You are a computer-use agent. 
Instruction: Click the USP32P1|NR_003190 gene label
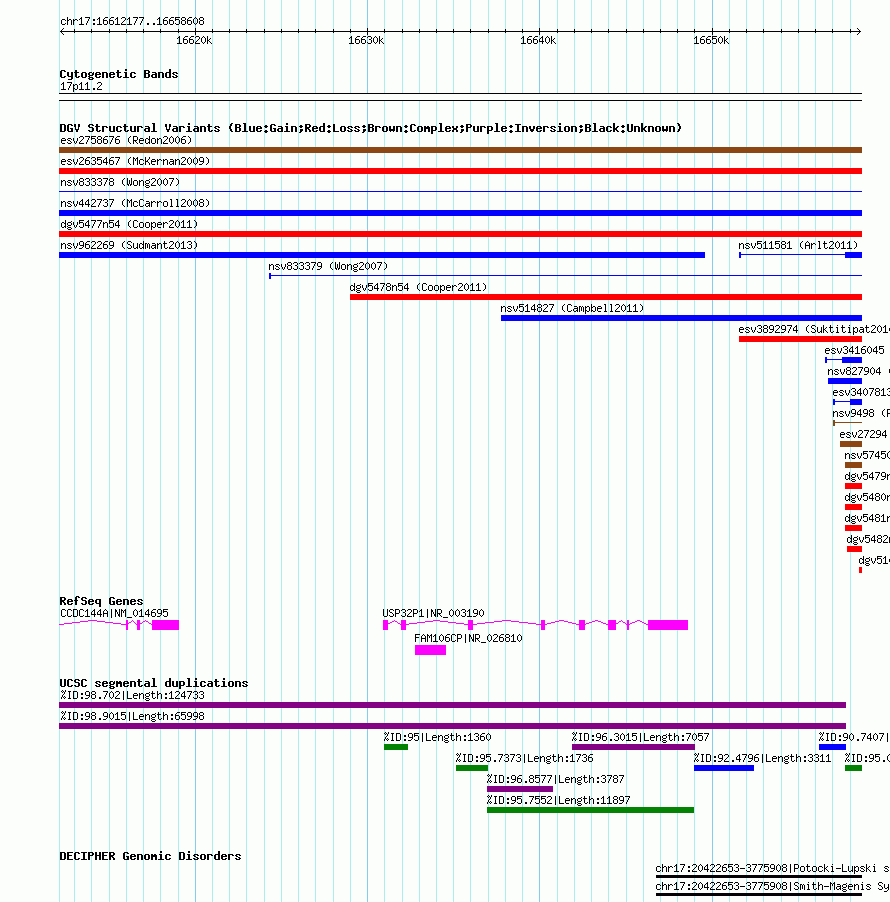433,613
